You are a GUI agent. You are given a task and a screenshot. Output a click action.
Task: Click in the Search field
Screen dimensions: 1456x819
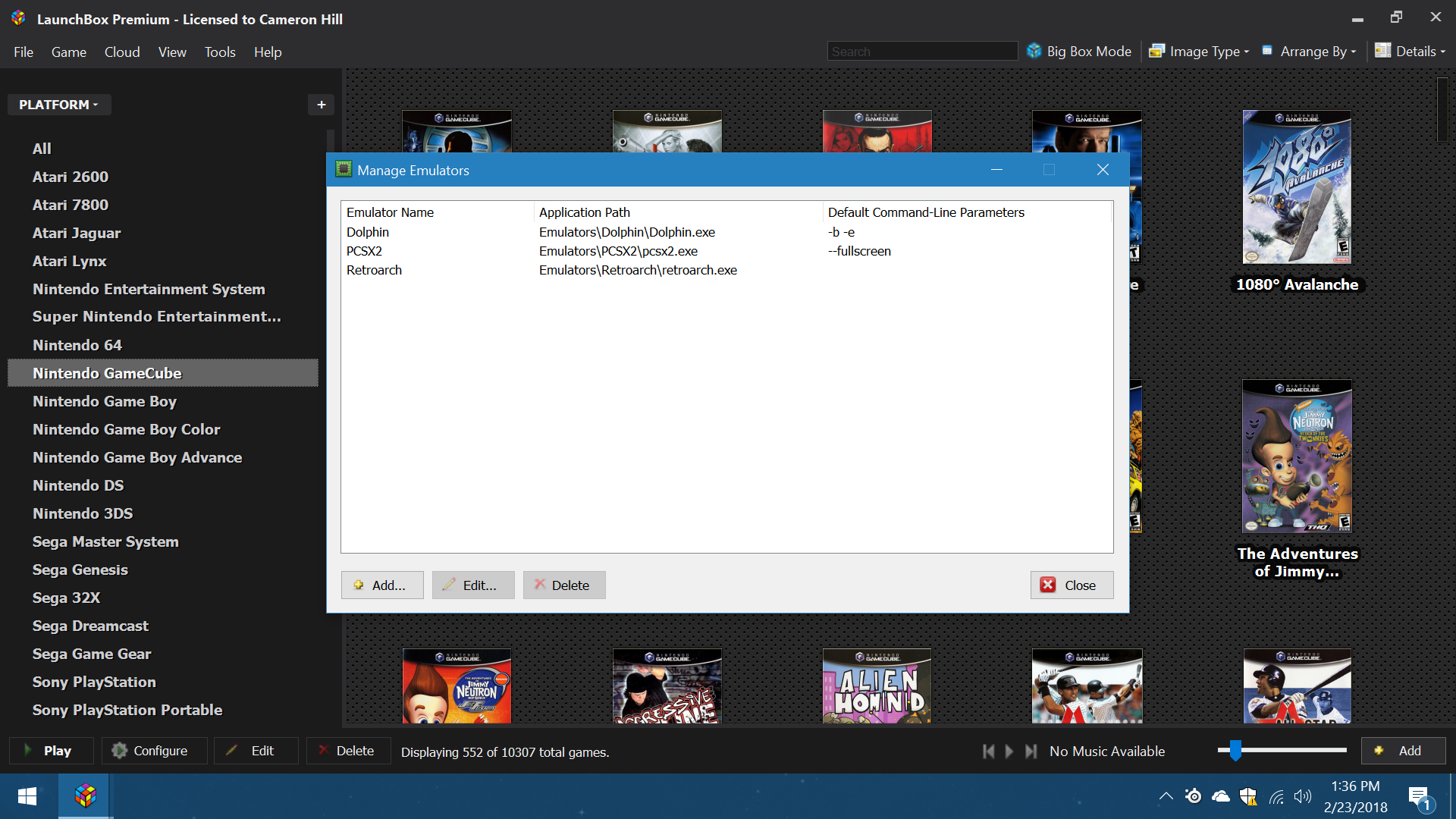922,52
